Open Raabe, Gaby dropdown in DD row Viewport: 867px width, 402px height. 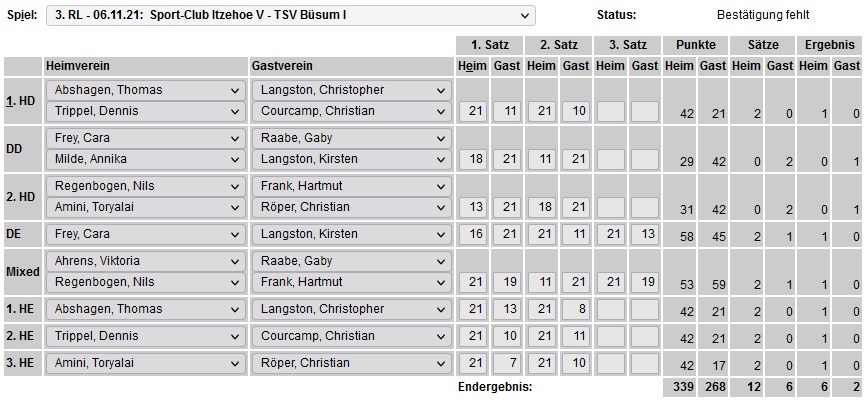352,138
